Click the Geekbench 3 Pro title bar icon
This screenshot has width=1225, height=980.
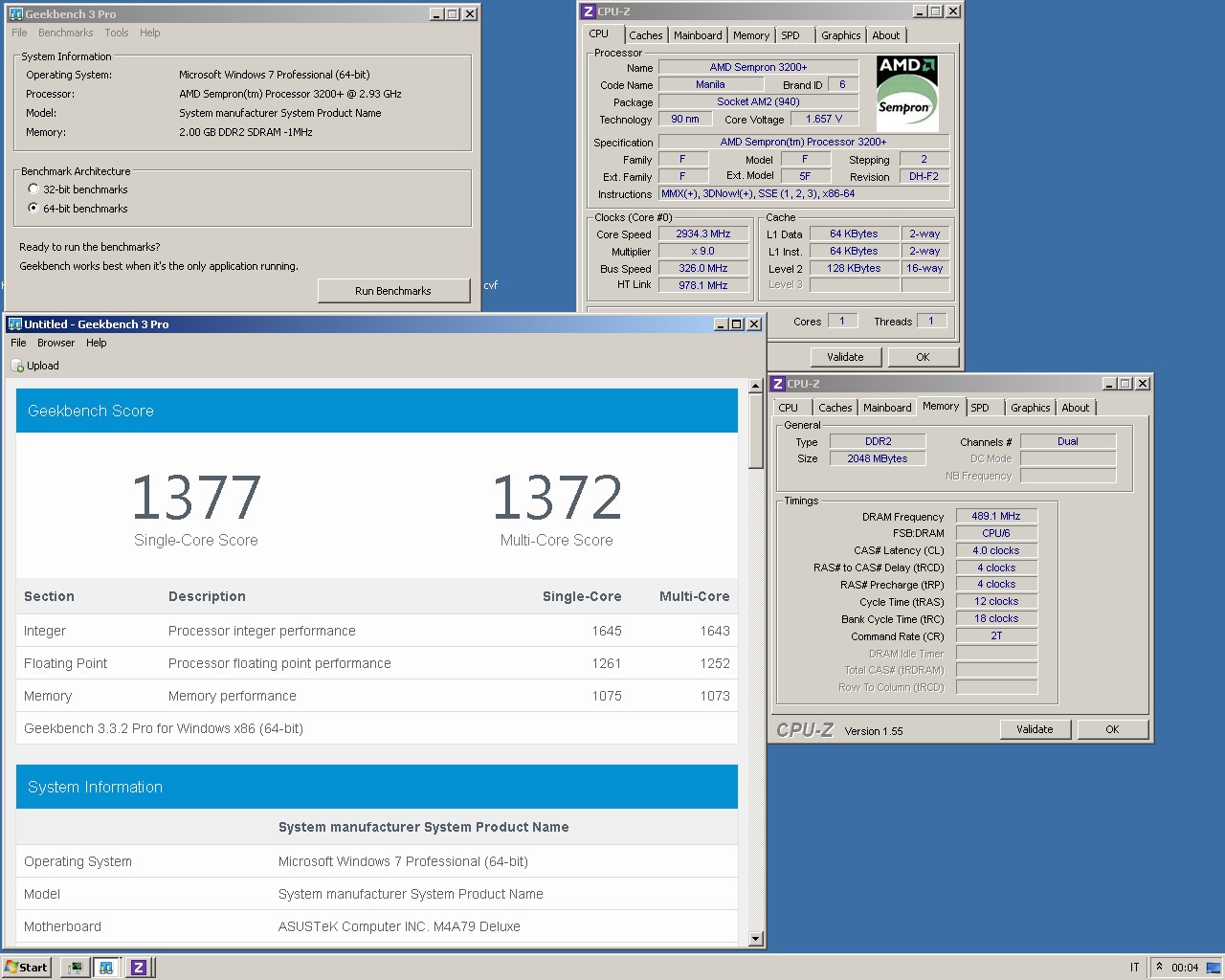pos(15,14)
